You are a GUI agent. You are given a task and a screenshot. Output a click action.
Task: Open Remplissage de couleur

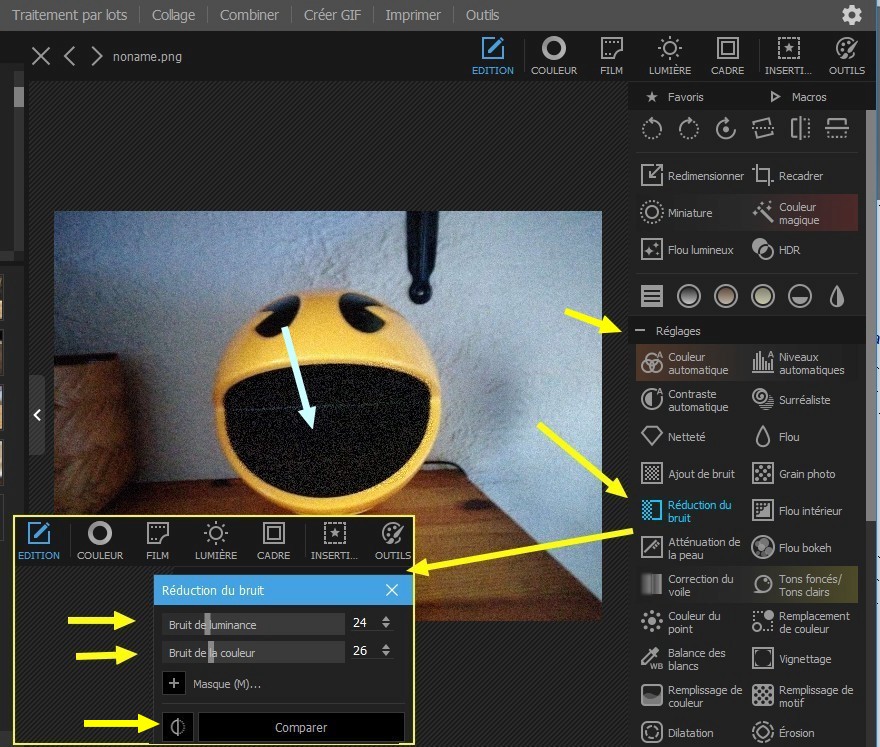[x=691, y=696]
